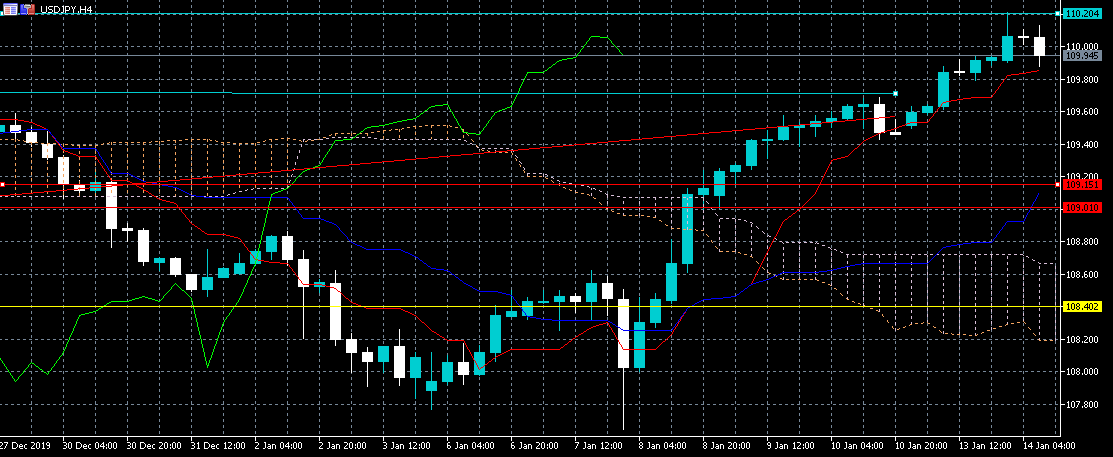Click the 6 Jan 04:00 time label

pos(469,448)
